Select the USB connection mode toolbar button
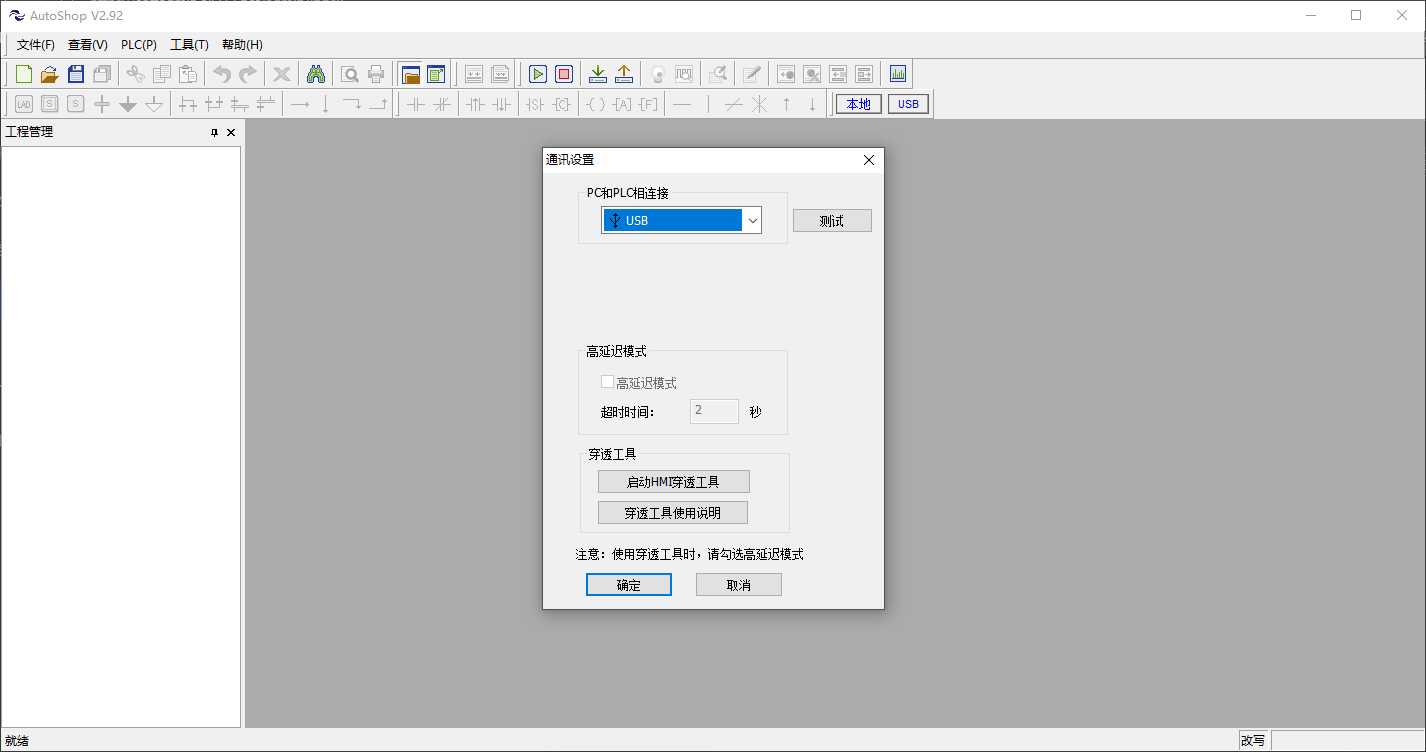The height and width of the screenshot is (752, 1426). [908, 104]
